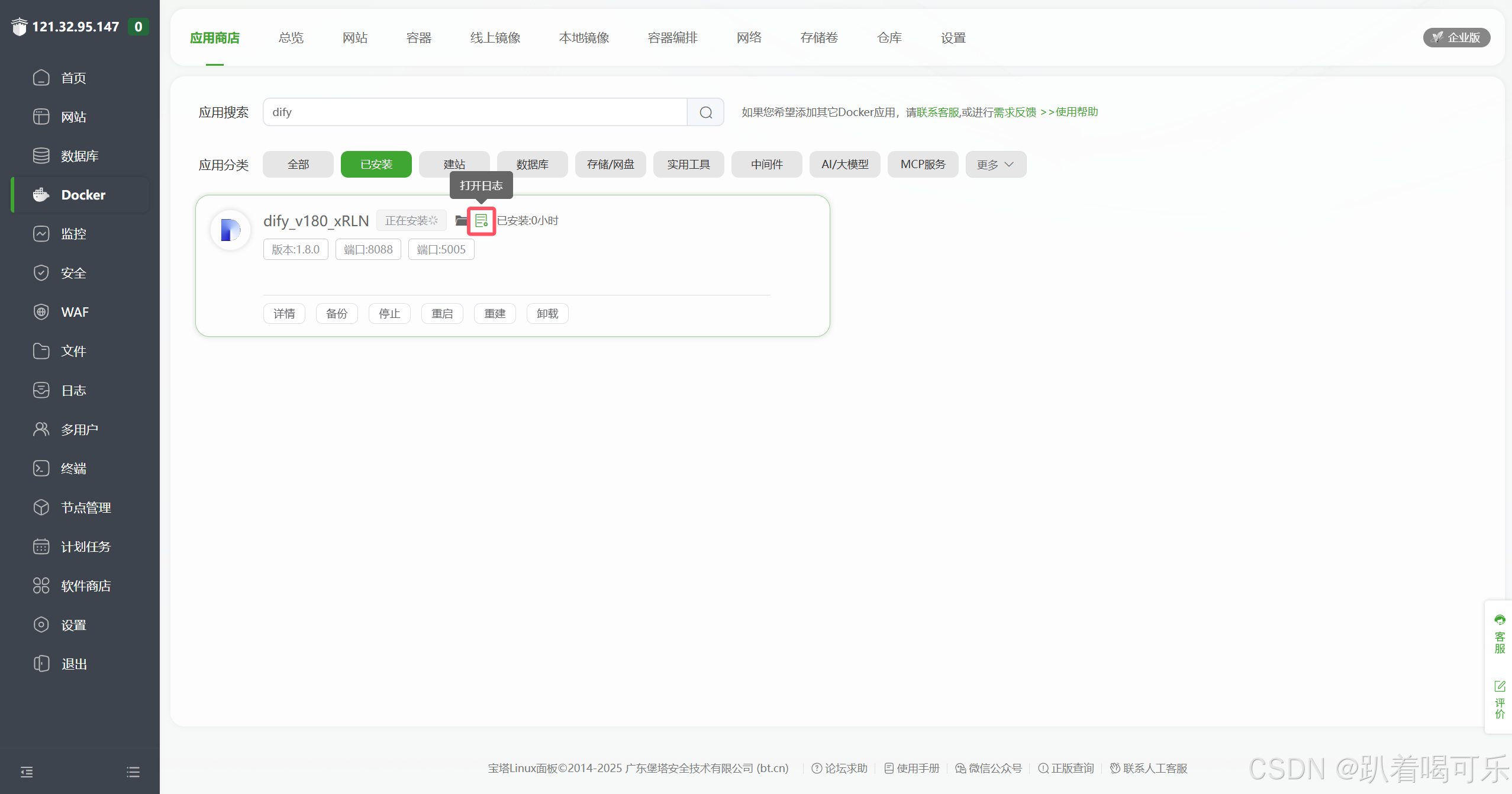Image resolution: width=1512 pixels, height=794 pixels.
Task: Switch to the 仓库 repository tab
Action: 889,38
